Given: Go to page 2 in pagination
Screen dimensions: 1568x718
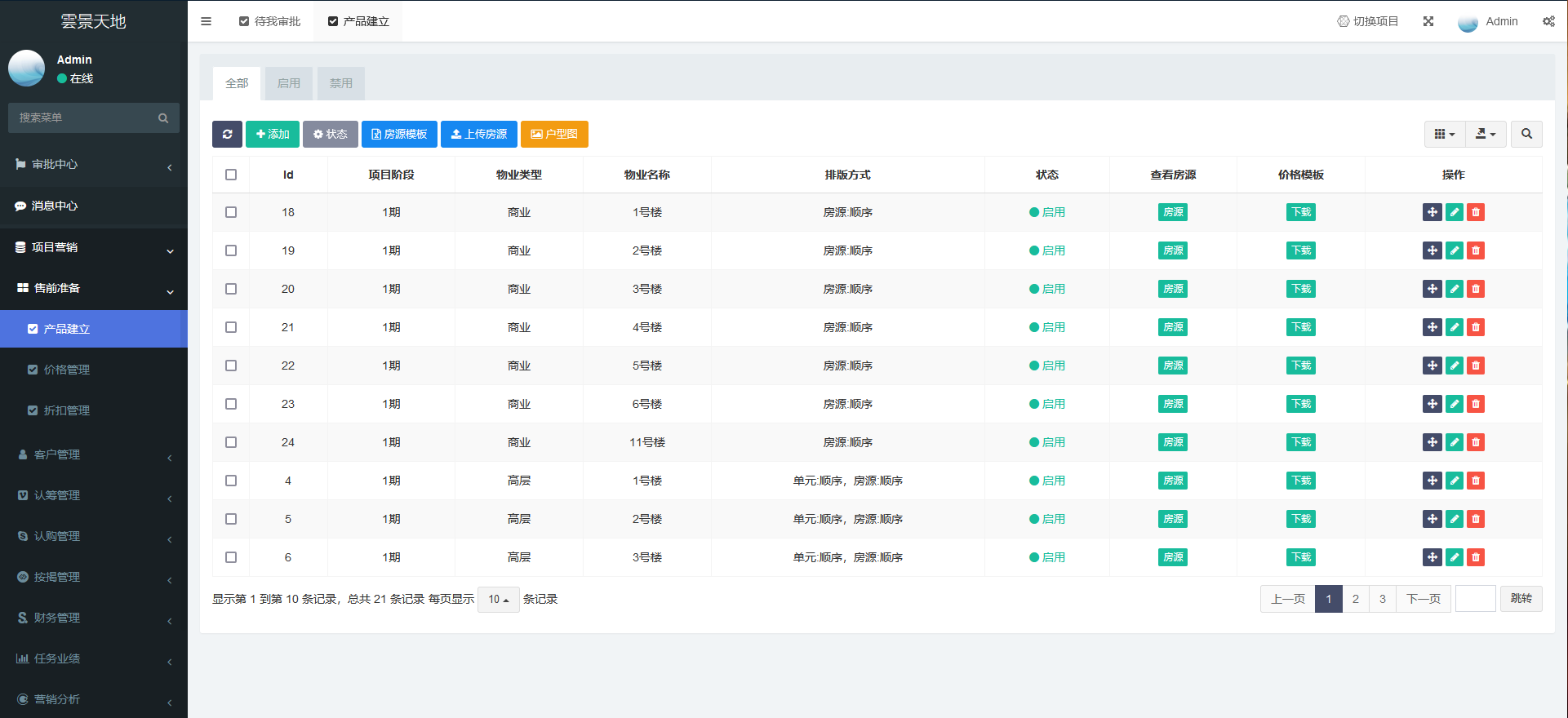Looking at the screenshot, I should pos(1356,599).
